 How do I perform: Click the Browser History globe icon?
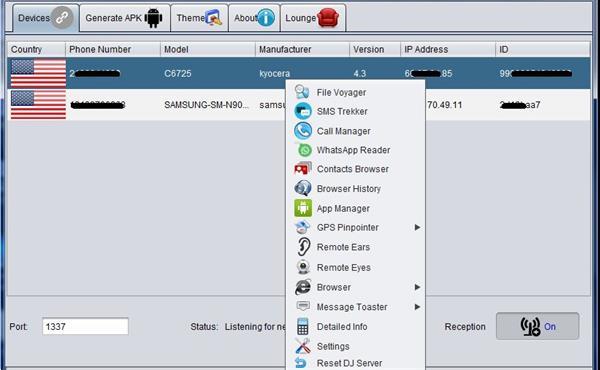coord(303,188)
